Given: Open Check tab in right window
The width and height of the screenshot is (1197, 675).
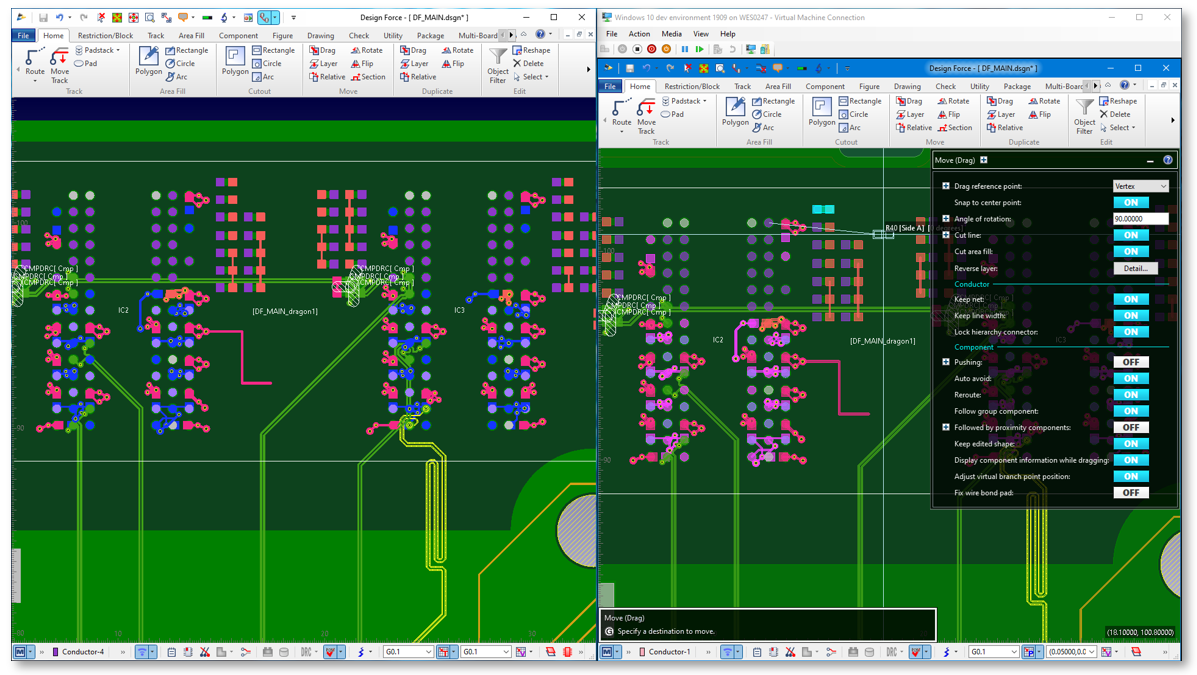Looking at the screenshot, I should coord(945,86).
